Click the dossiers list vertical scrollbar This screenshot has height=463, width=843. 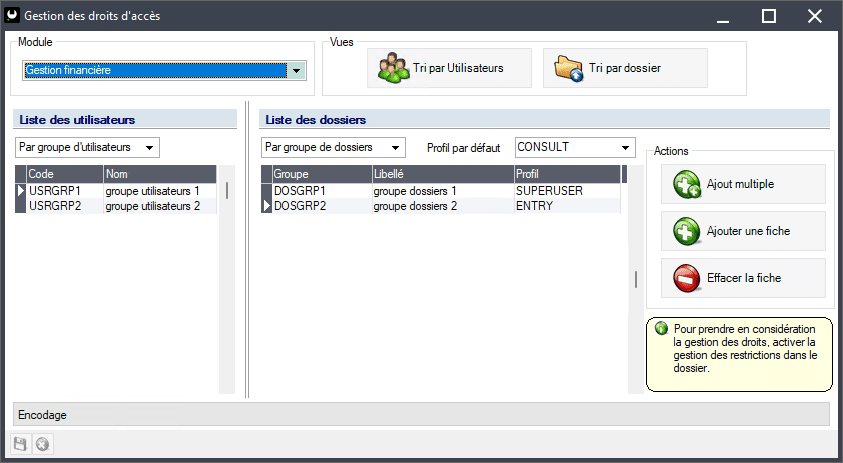635,280
